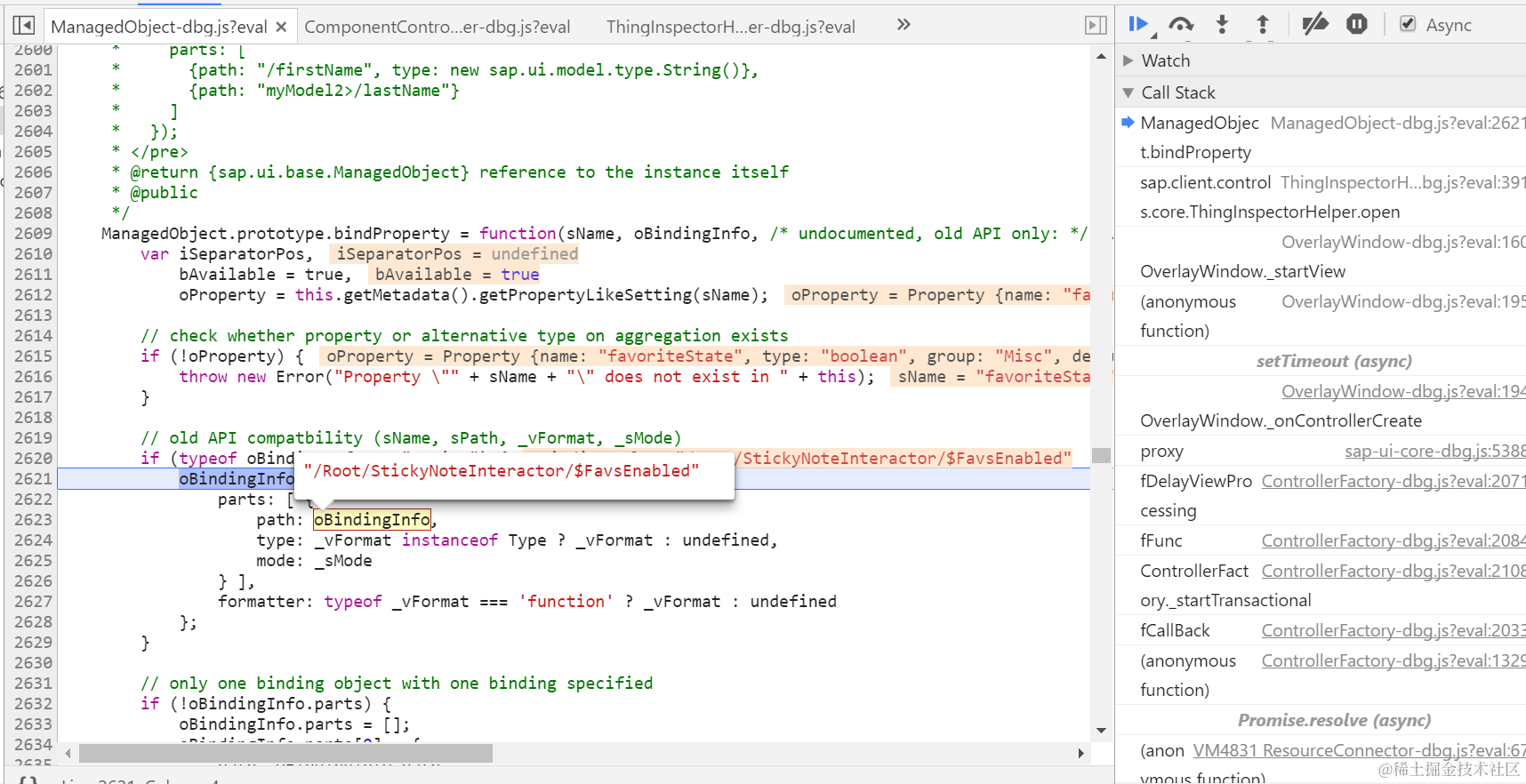Screen dimensions: 1526x784
Task: Click the horizontal scrollbar thumb of editor
Action: pyautogui.click(x=285, y=753)
